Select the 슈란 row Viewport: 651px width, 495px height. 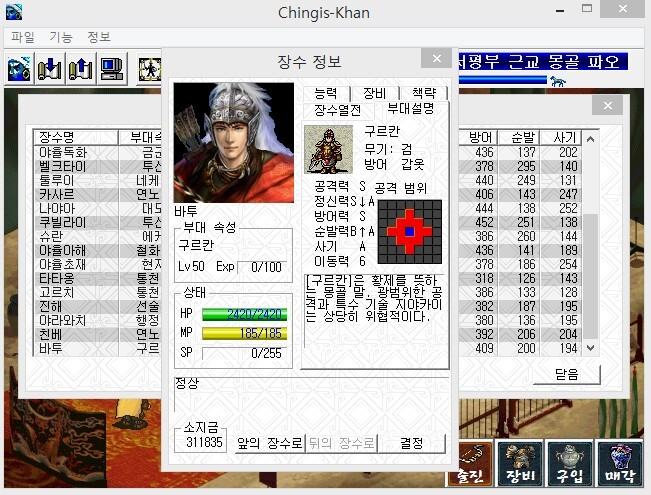98,236
